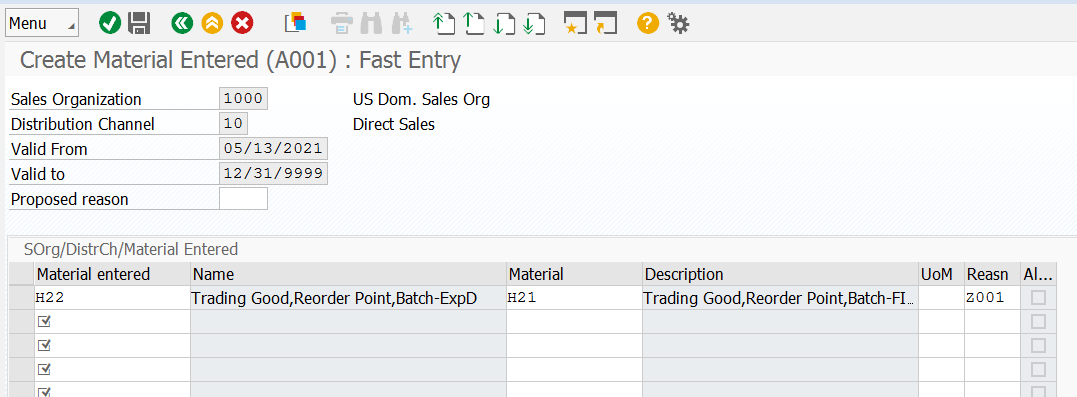Click the Proposed reason input field
Viewport: 1077px width, 397px height.
point(243,198)
